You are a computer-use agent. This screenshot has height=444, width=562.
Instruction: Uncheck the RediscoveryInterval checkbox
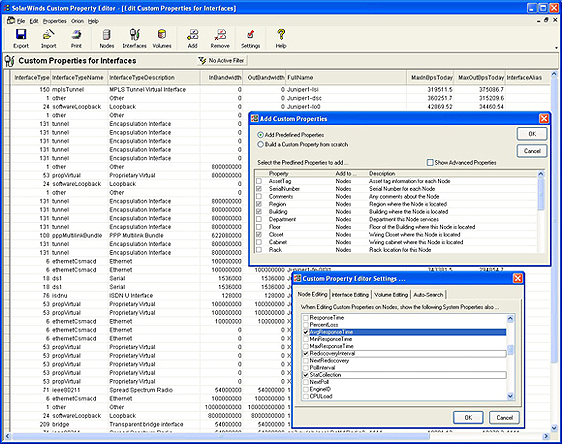(306, 354)
